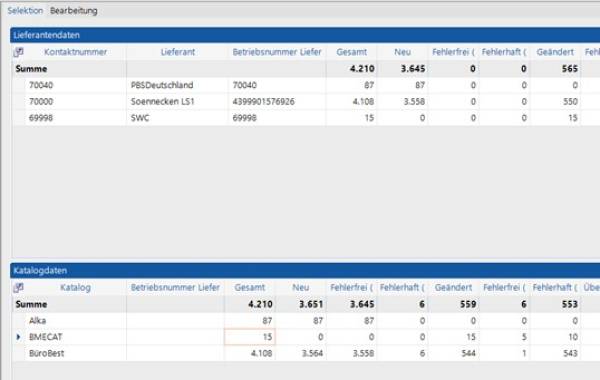Open column chooser icon in Katalogdaten grid
This screenshot has height=380, width=600.
click(x=18, y=287)
